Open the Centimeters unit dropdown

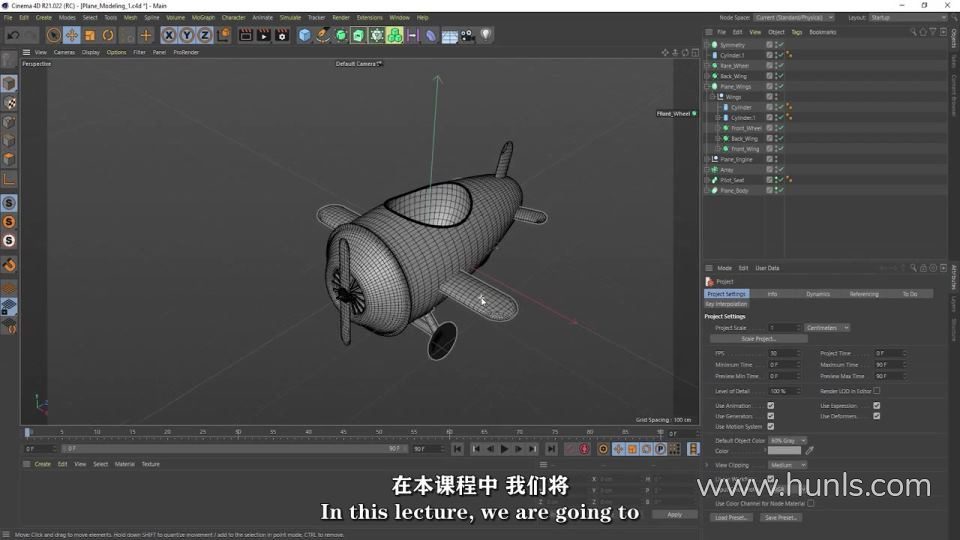(x=827, y=328)
